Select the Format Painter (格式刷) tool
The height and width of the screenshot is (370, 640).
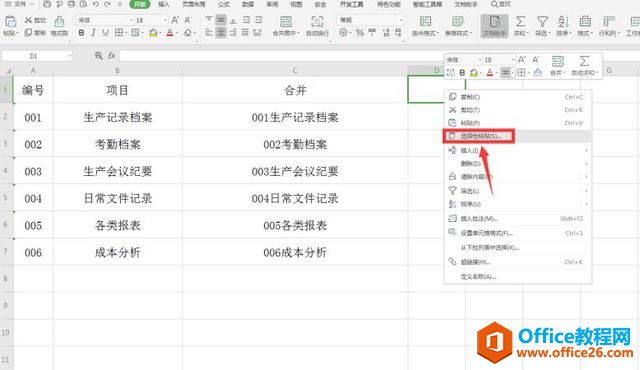[x=60, y=26]
